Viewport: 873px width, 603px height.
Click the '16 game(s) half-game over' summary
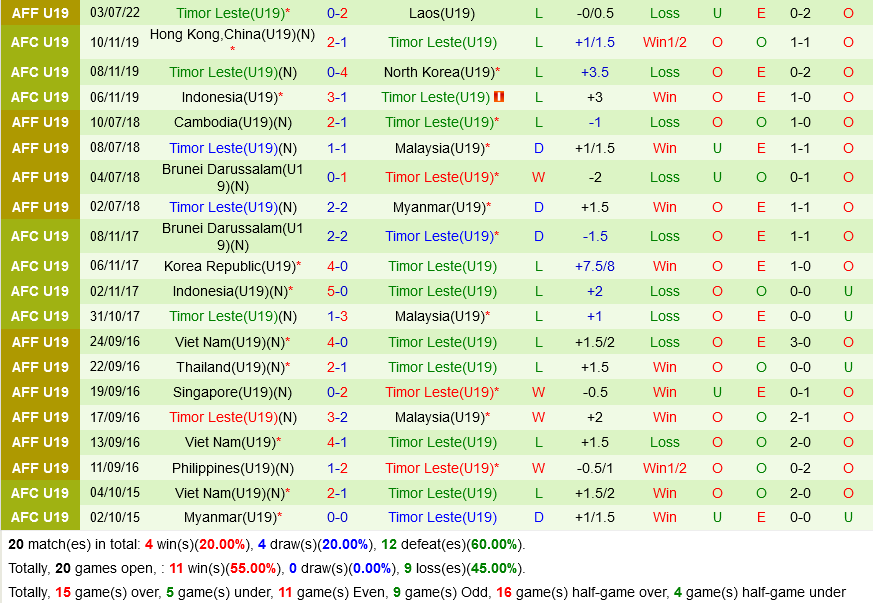pyautogui.click(x=583, y=592)
